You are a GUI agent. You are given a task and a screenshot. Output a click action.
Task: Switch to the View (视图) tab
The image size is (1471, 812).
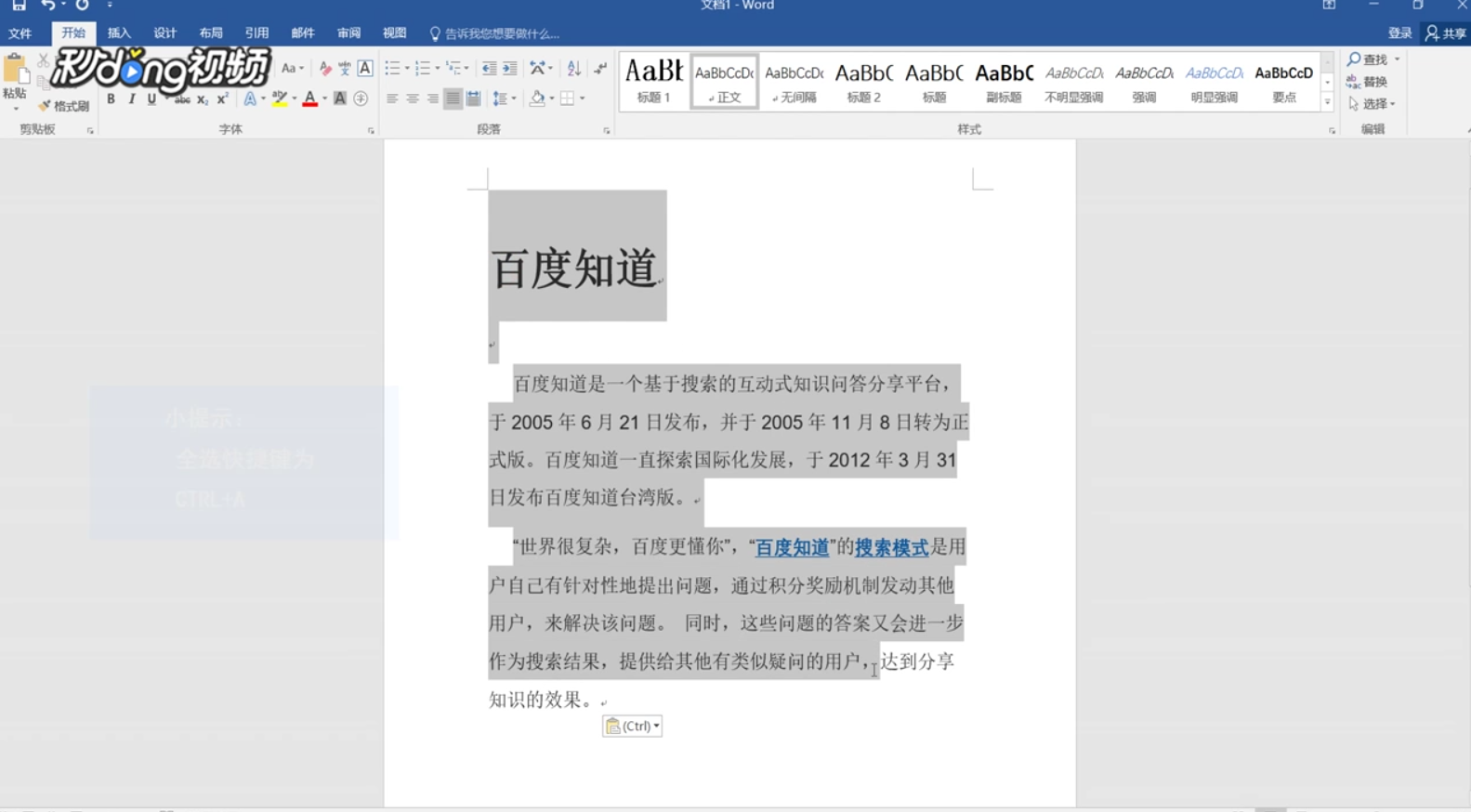tap(394, 33)
